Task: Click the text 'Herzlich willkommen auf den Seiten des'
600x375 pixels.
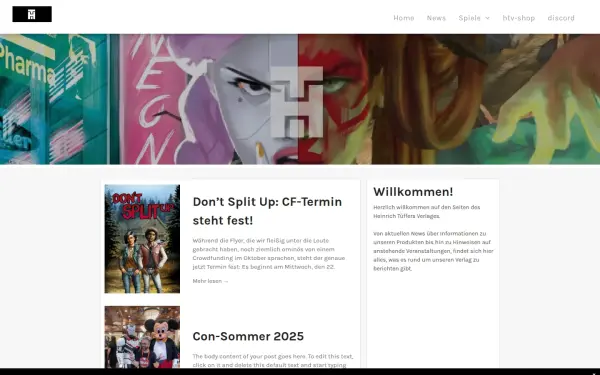Action: pyautogui.click(x=427, y=207)
